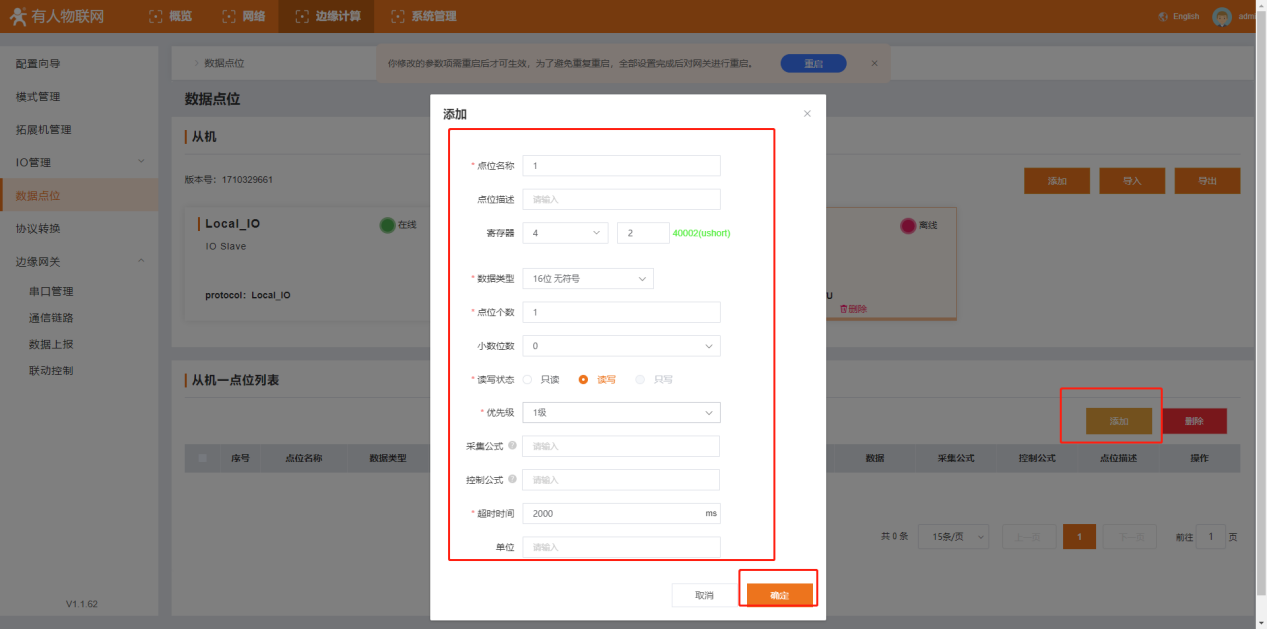1267x629 pixels.
Task: Open the 寄存器 register type dropdown
Action: [565, 233]
